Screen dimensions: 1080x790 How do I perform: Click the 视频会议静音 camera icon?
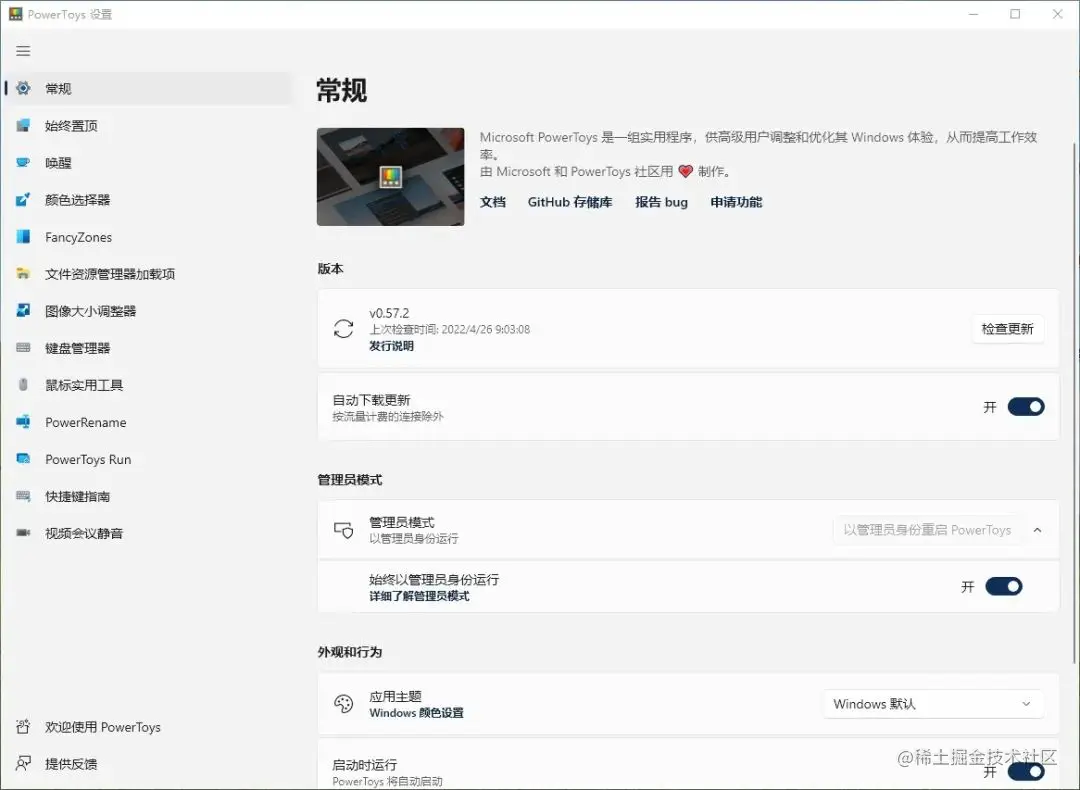pyautogui.click(x=23, y=533)
